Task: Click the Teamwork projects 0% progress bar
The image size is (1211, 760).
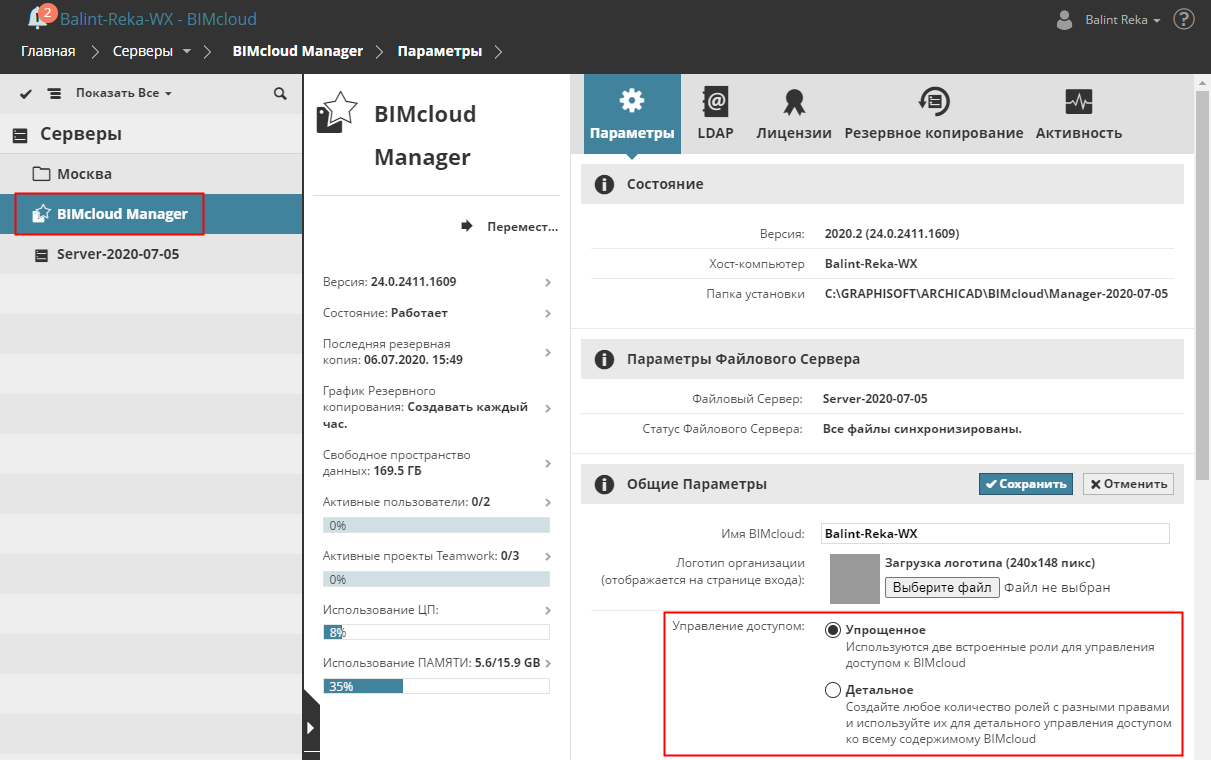Action: [x=436, y=579]
